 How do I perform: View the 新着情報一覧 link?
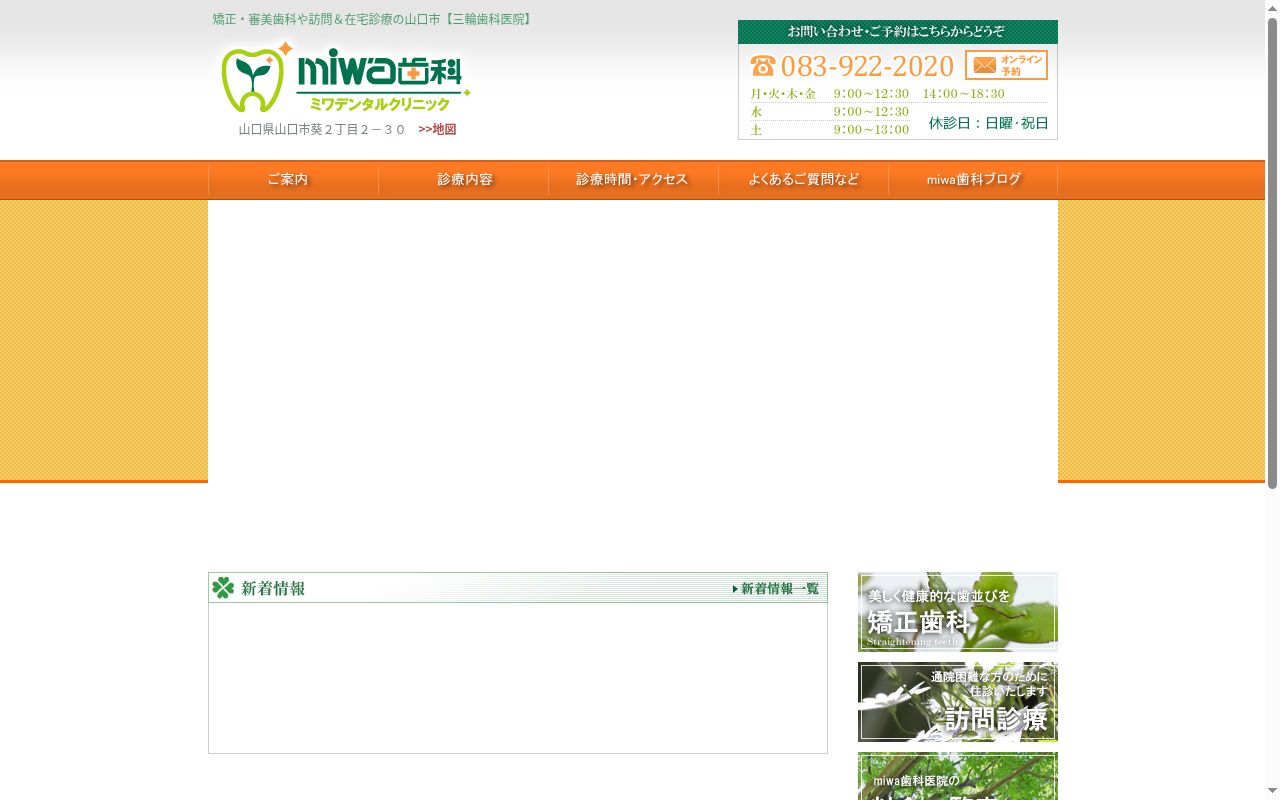coord(776,589)
